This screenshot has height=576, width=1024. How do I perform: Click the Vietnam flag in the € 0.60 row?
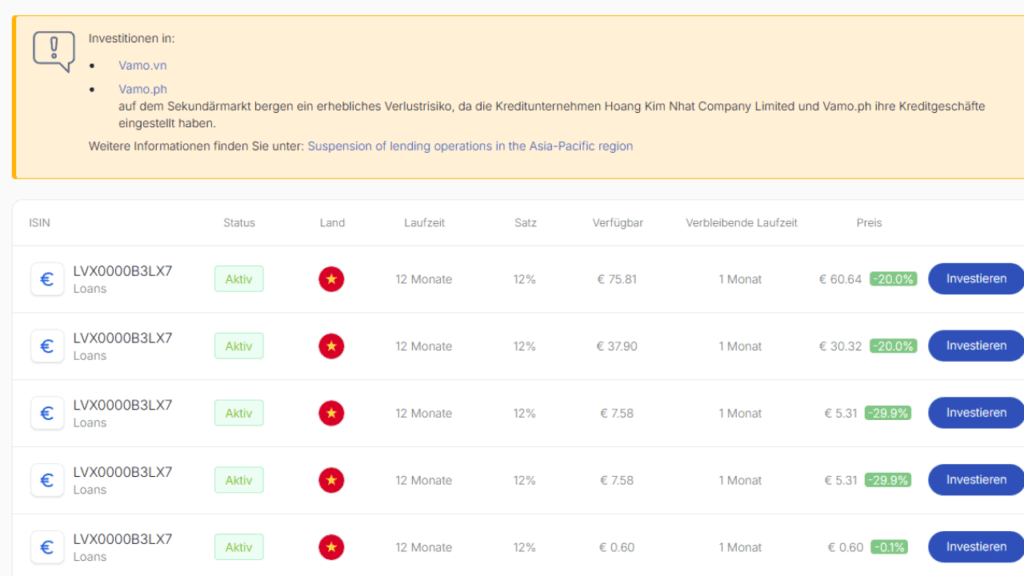pyautogui.click(x=331, y=547)
